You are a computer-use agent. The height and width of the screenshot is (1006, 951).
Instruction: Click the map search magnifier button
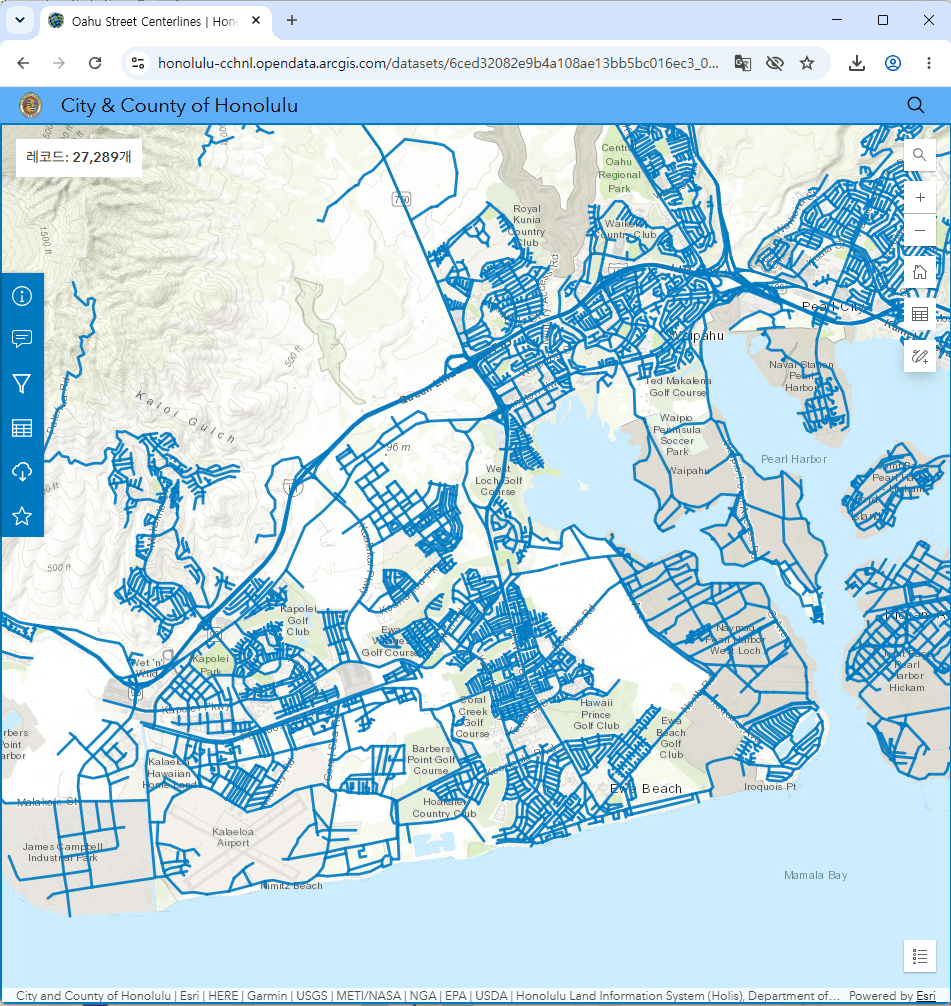pyautogui.click(x=920, y=155)
